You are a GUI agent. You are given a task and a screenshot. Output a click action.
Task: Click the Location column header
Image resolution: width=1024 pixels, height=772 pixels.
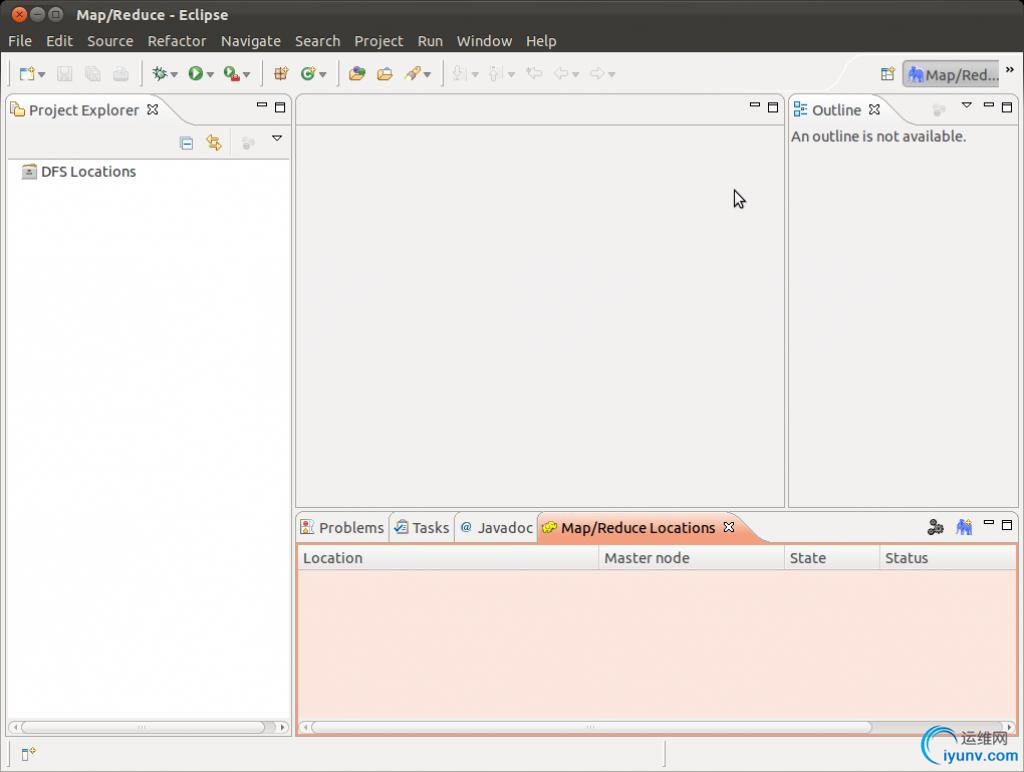448,558
